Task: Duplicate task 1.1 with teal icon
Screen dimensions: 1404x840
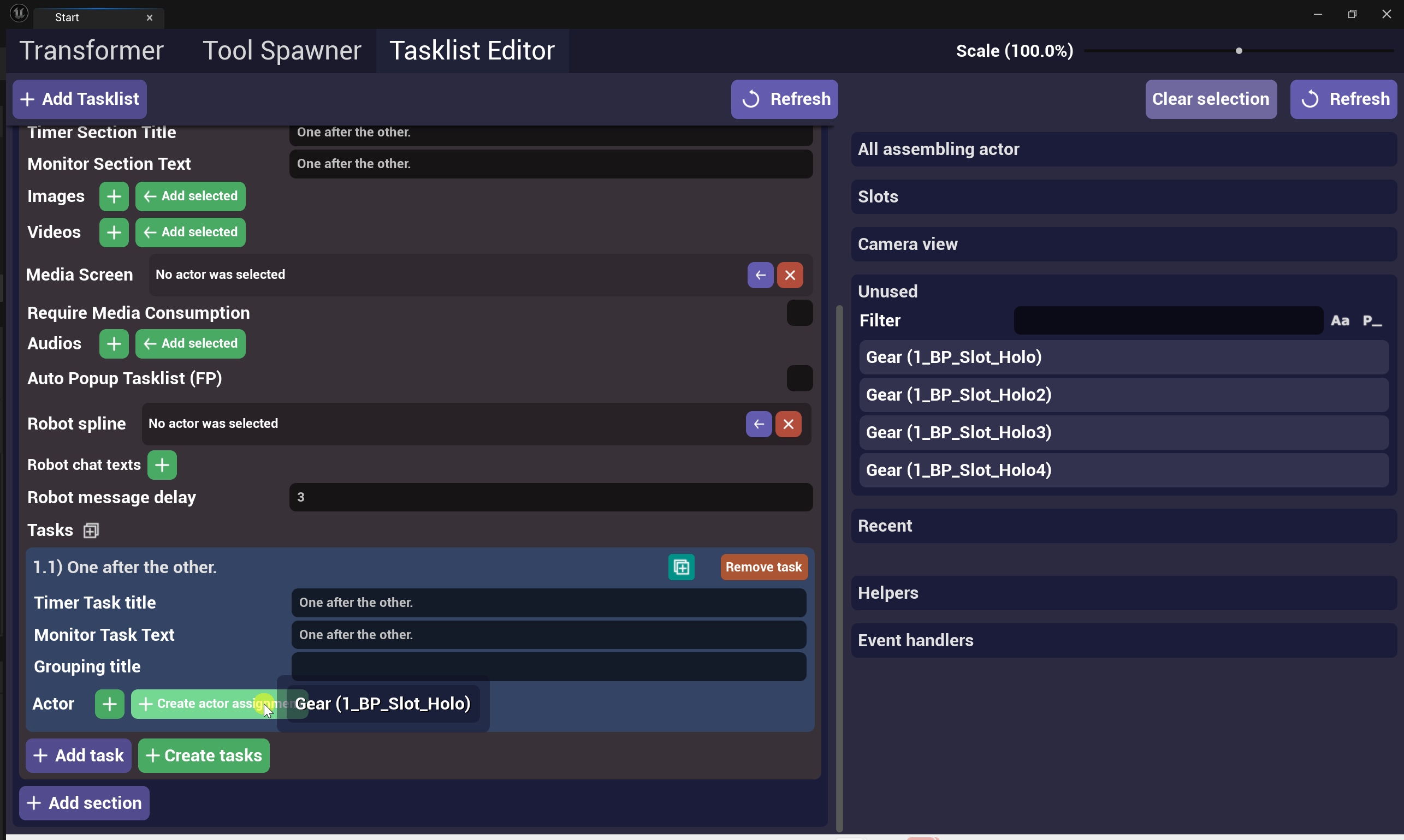Action: [x=681, y=567]
